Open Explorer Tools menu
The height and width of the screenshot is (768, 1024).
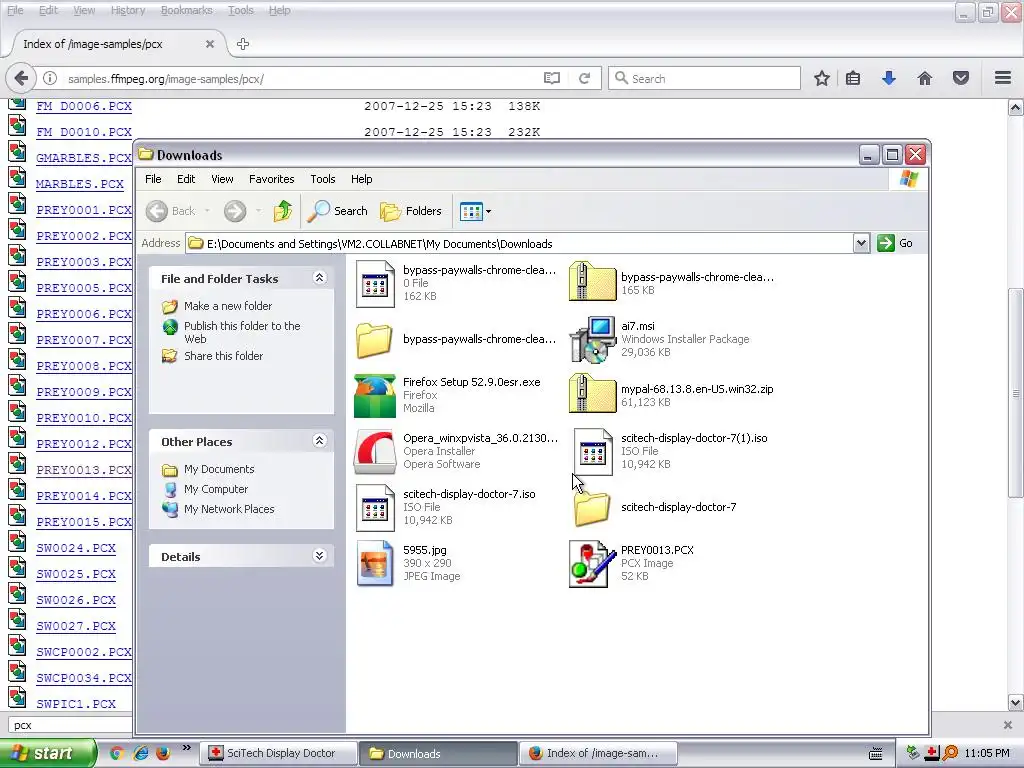[x=323, y=179]
